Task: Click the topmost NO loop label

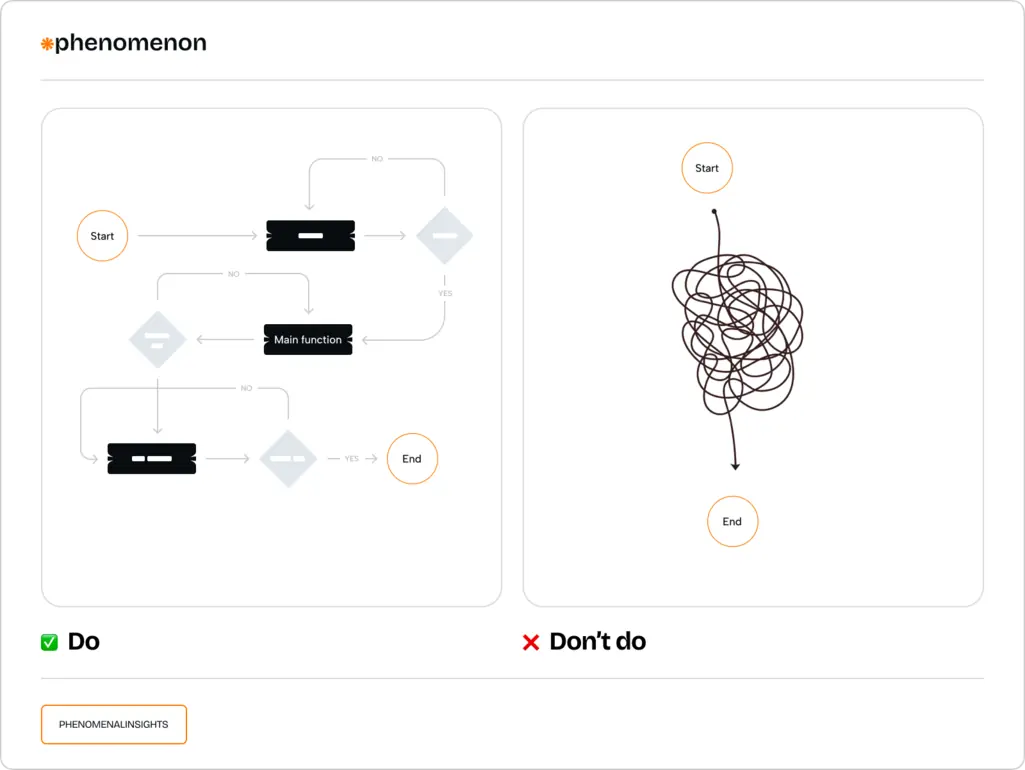Action: click(377, 159)
